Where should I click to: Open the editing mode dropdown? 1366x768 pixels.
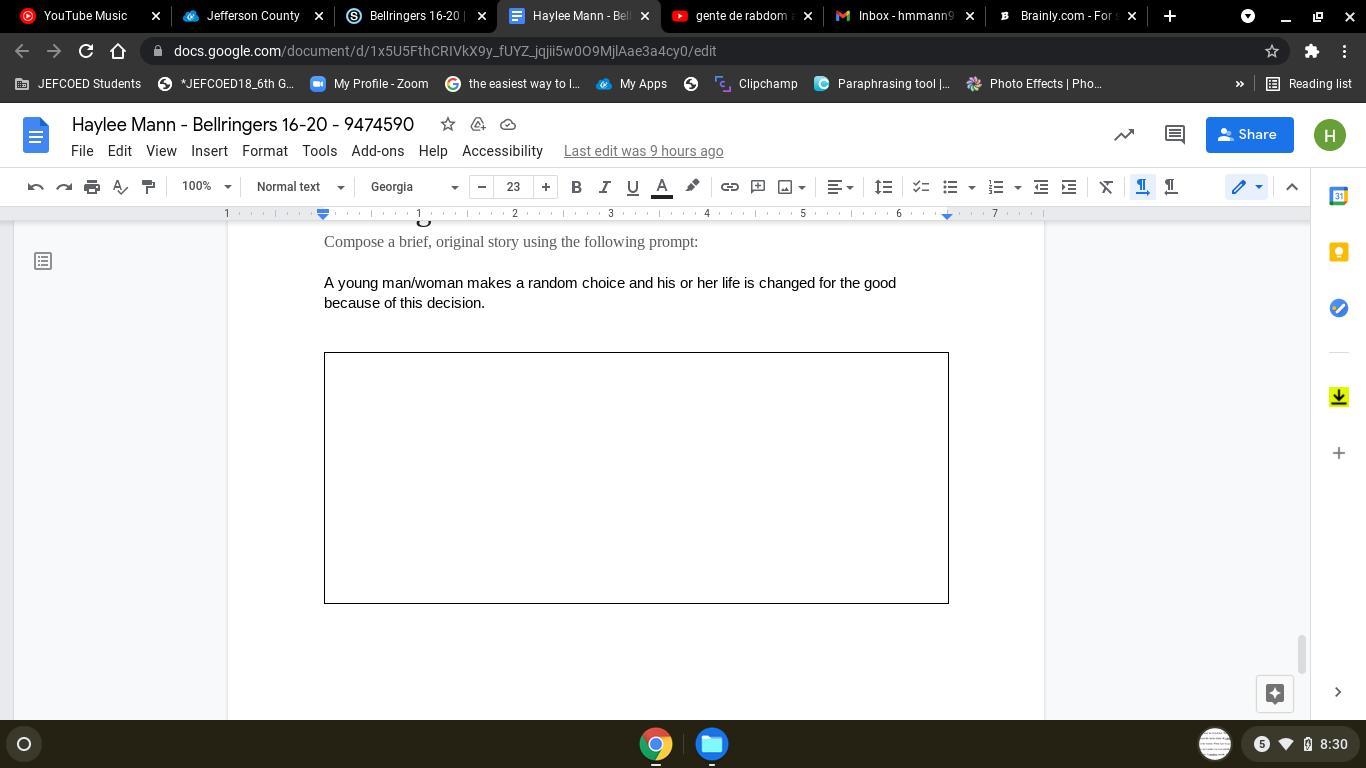[x=1246, y=187]
